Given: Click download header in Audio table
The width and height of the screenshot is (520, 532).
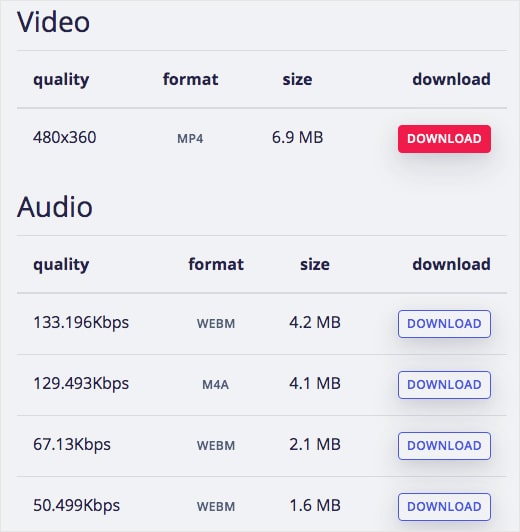Looking at the screenshot, I should [x=451, y=264].
